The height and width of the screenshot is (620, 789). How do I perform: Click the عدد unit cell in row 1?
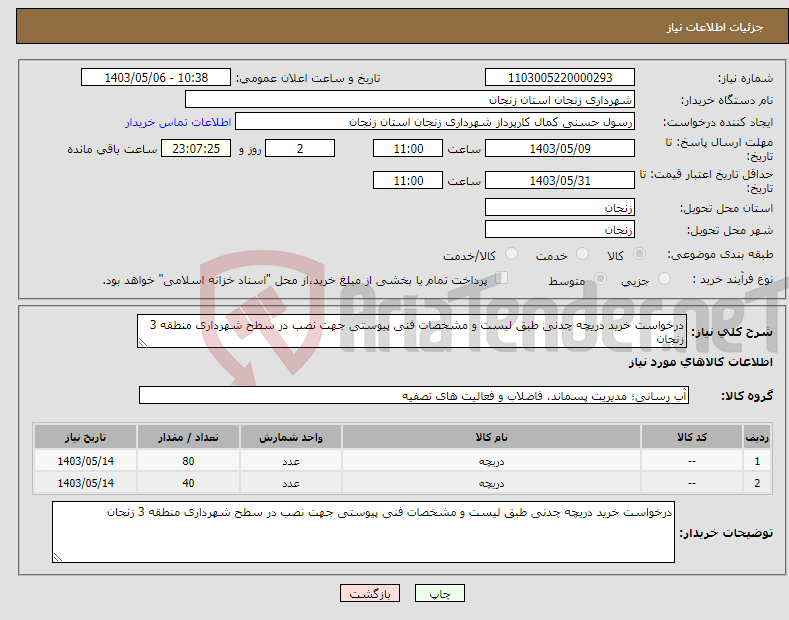291,461
